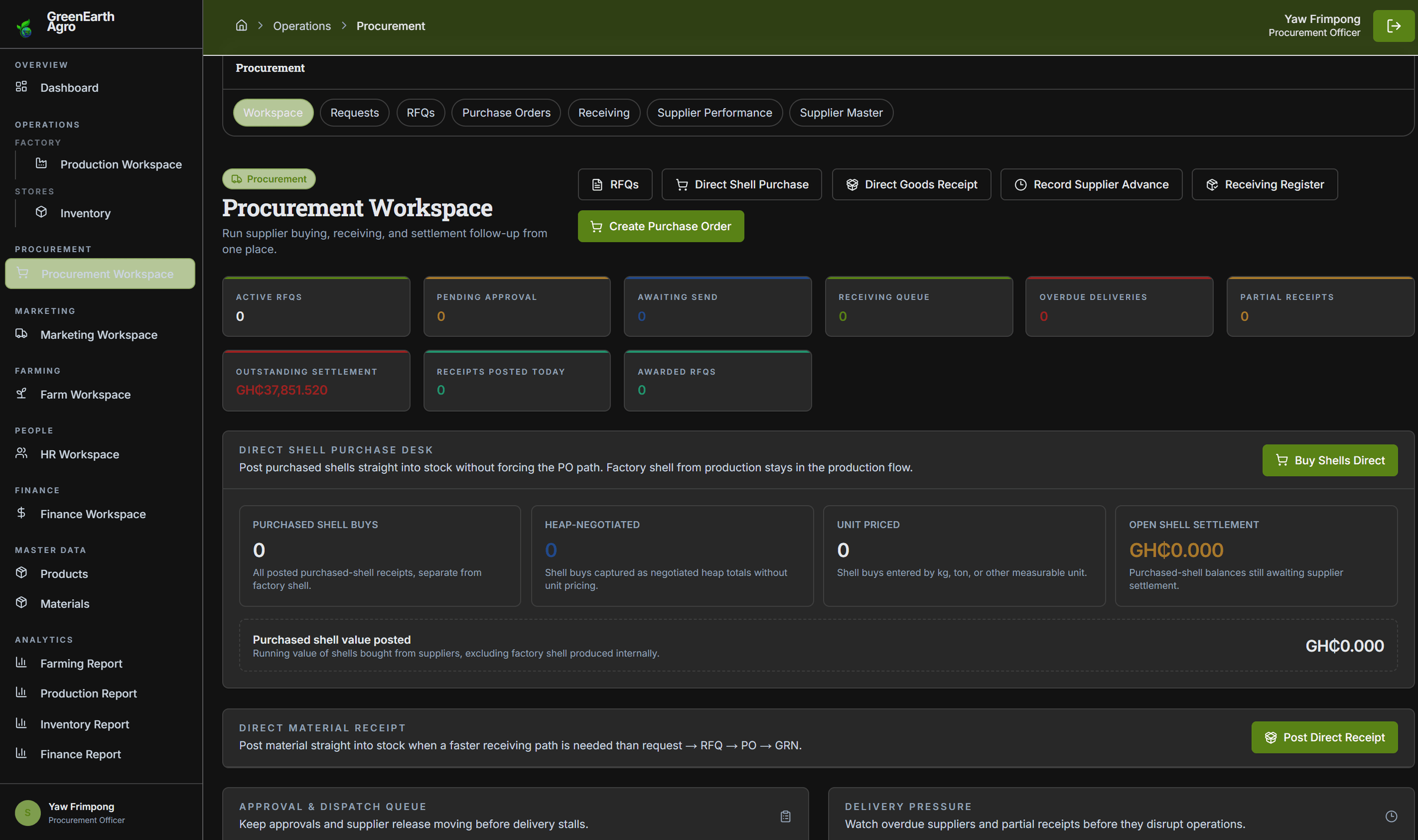Click the clipboard icon in Approval & Dispatch Queue
Viewport: 1418px width, 840px height.
click(x=785, y=816)
